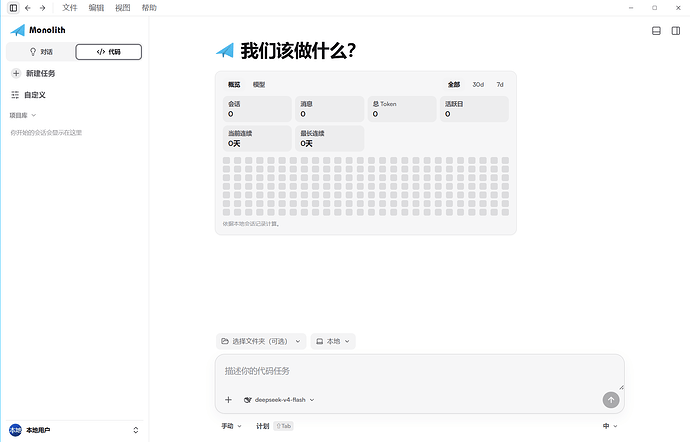Close the Monolith window
Screen dimensions: 690x442
678,8
